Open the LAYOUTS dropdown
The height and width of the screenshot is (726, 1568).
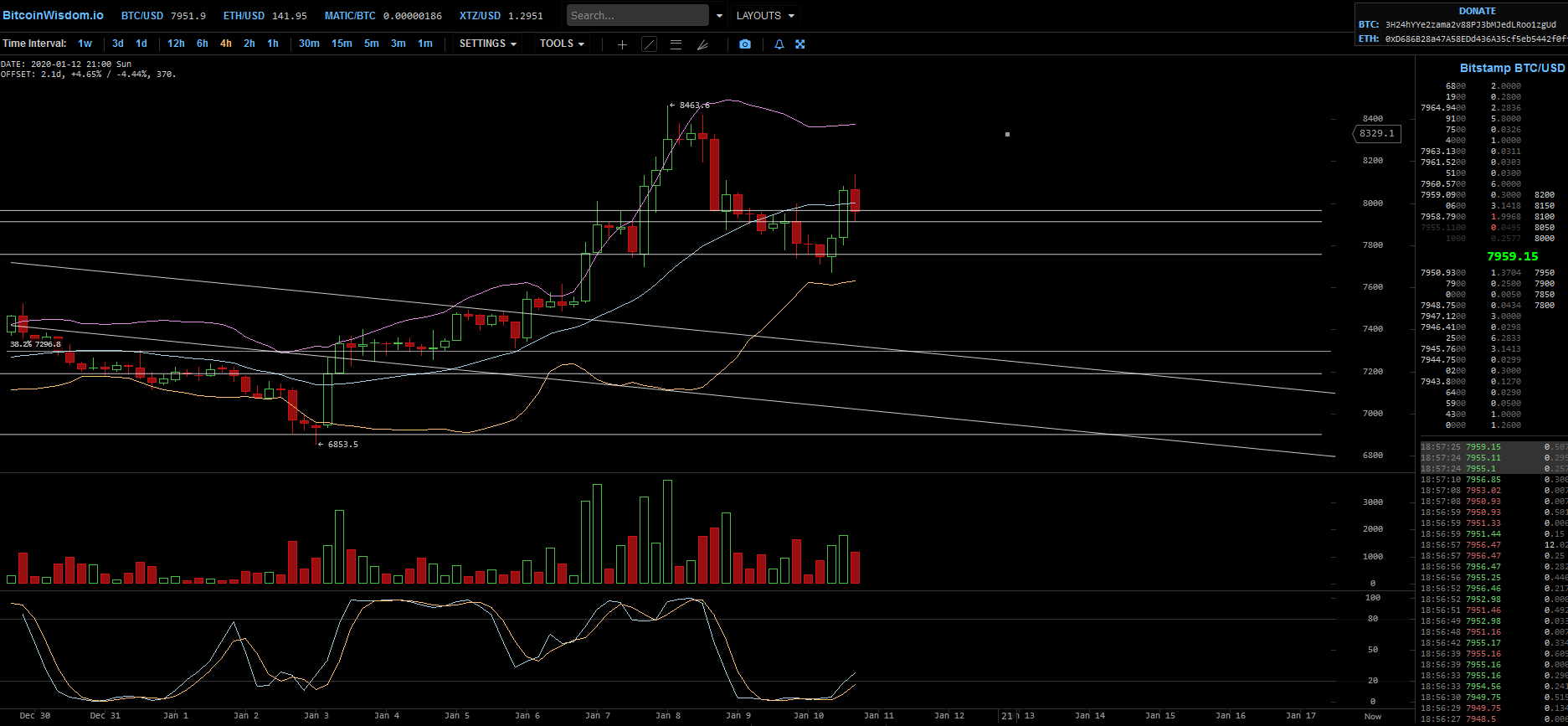pyautogui.click(x=765, y=16)
